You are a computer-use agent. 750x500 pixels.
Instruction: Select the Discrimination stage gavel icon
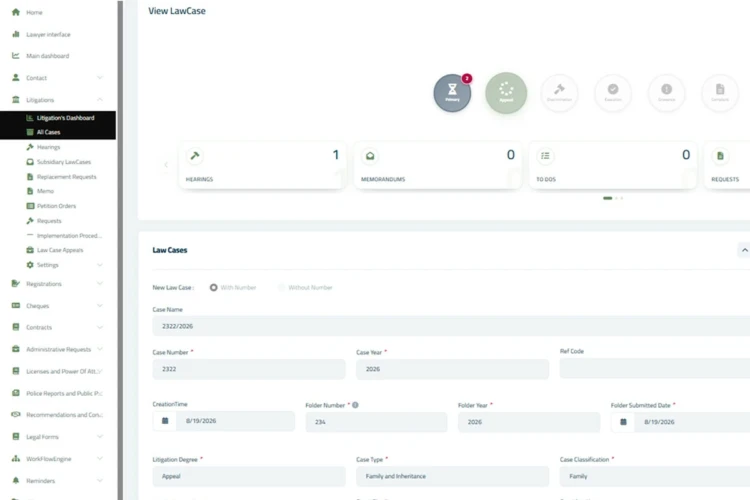(x=559, y=89)
